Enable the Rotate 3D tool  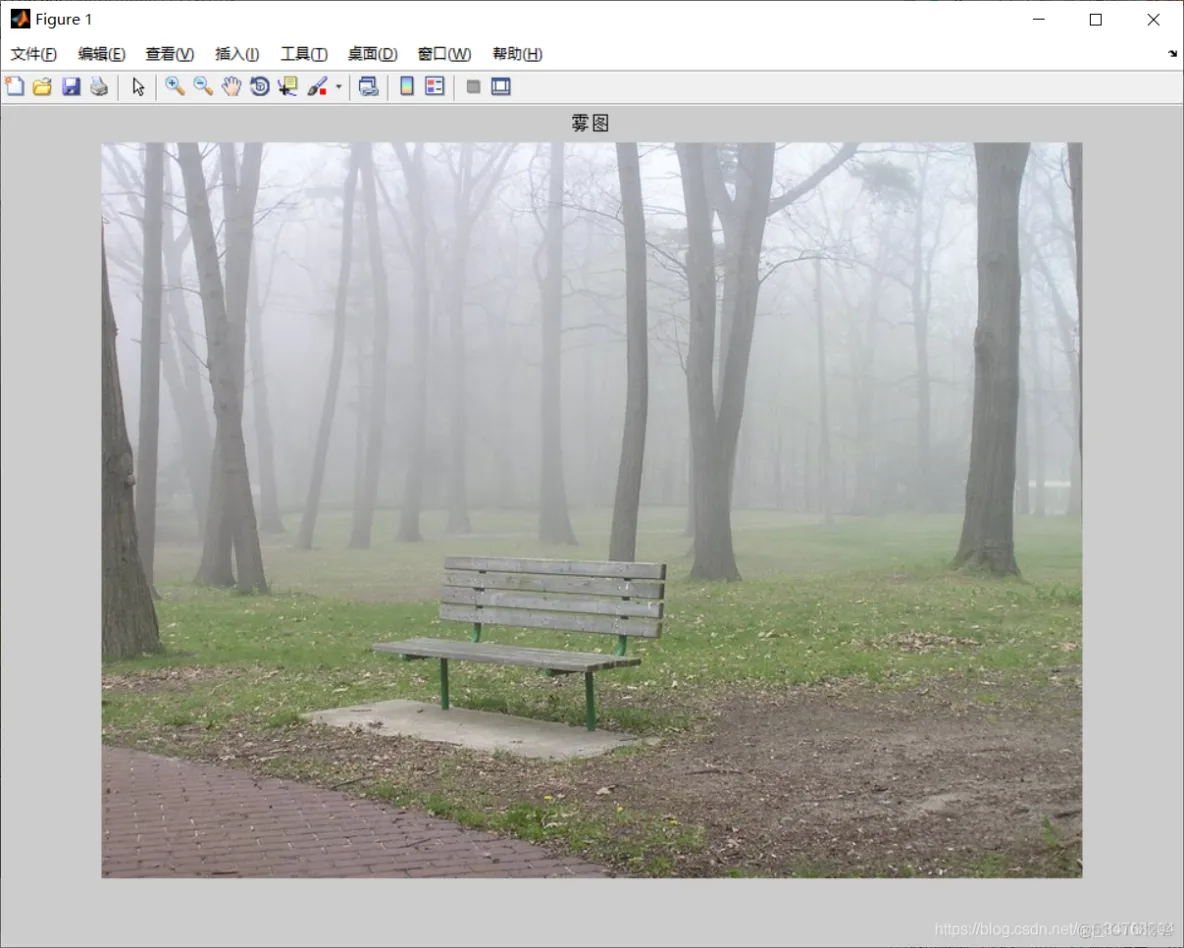click(260, 86)
